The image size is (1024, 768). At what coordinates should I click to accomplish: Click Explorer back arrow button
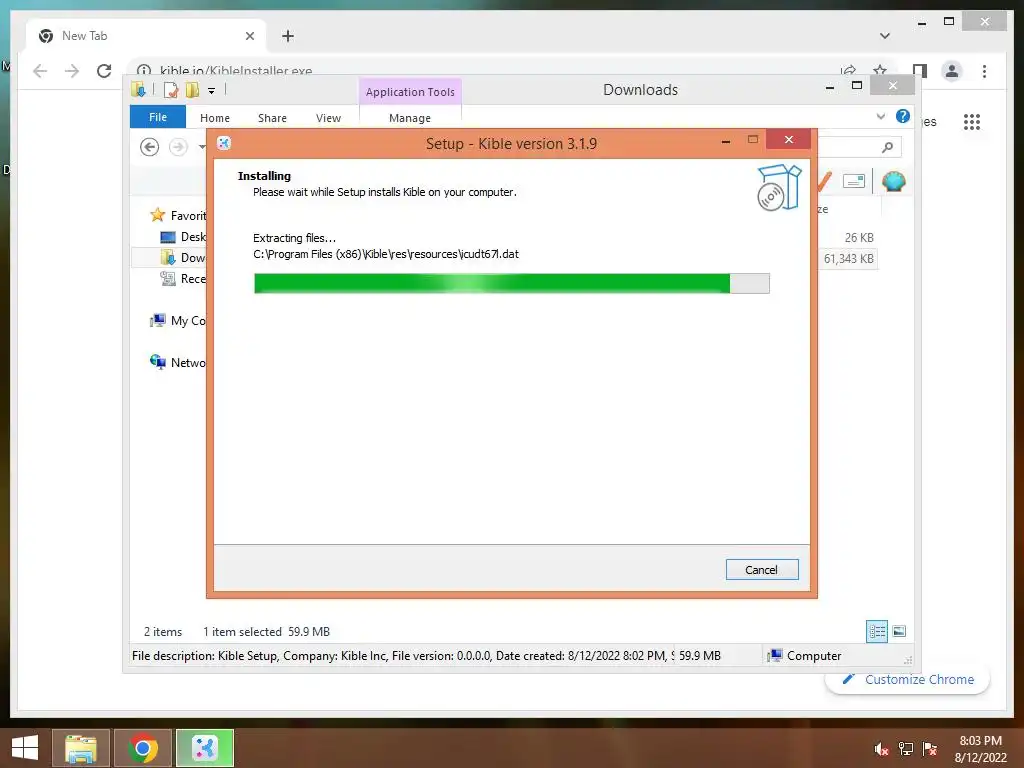[x=150, y=147]
